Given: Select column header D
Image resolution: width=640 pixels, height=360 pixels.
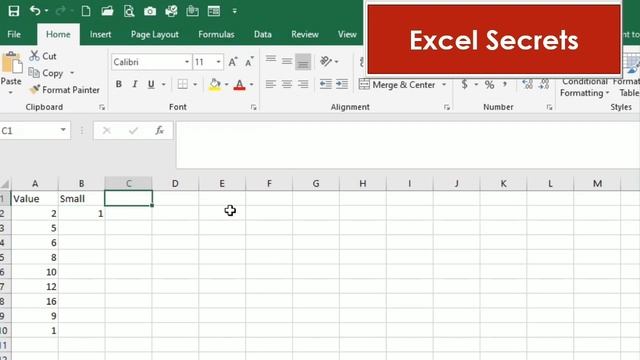Looking at the screenshot, I should pos(175,184).
